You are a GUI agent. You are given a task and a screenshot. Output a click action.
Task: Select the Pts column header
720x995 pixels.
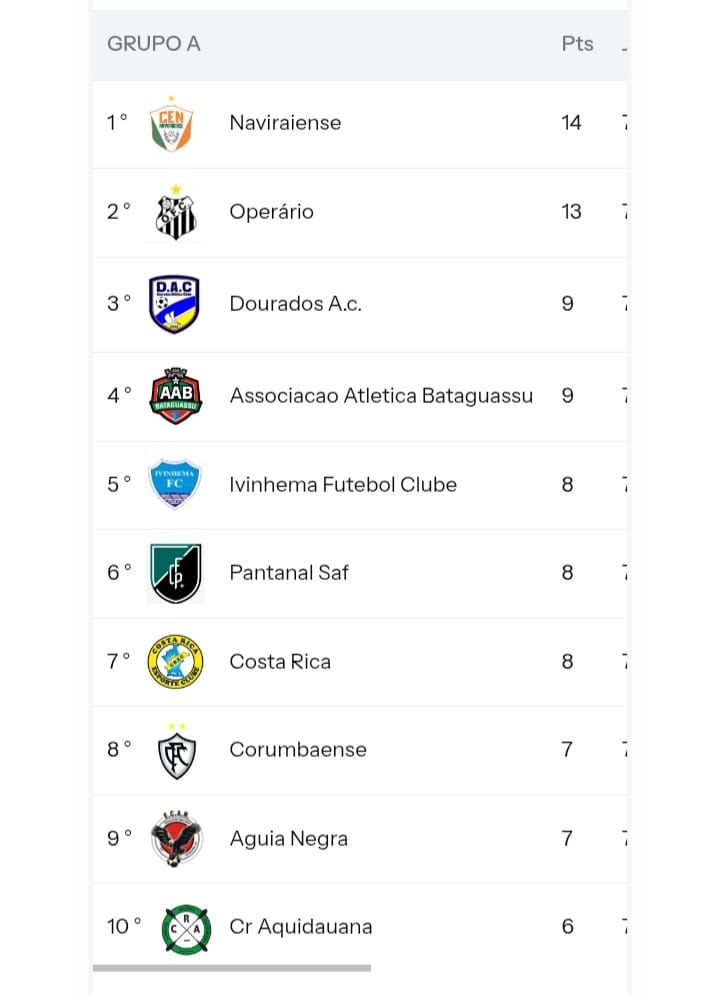point(577,44)
